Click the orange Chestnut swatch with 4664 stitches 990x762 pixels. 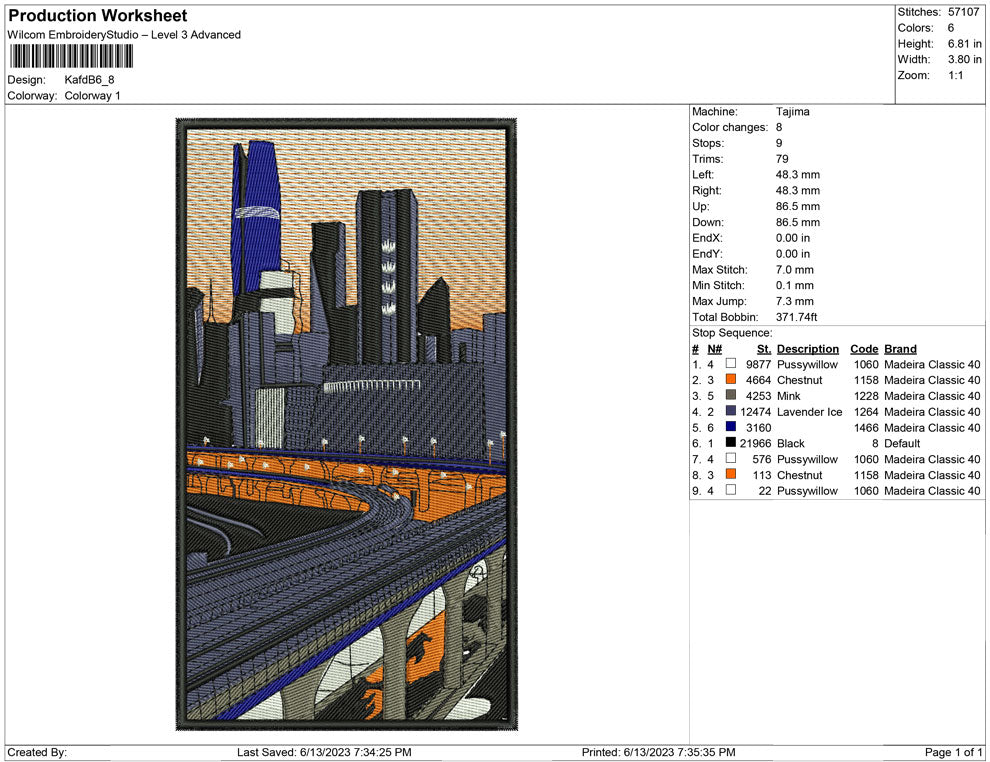click(731, 379)
